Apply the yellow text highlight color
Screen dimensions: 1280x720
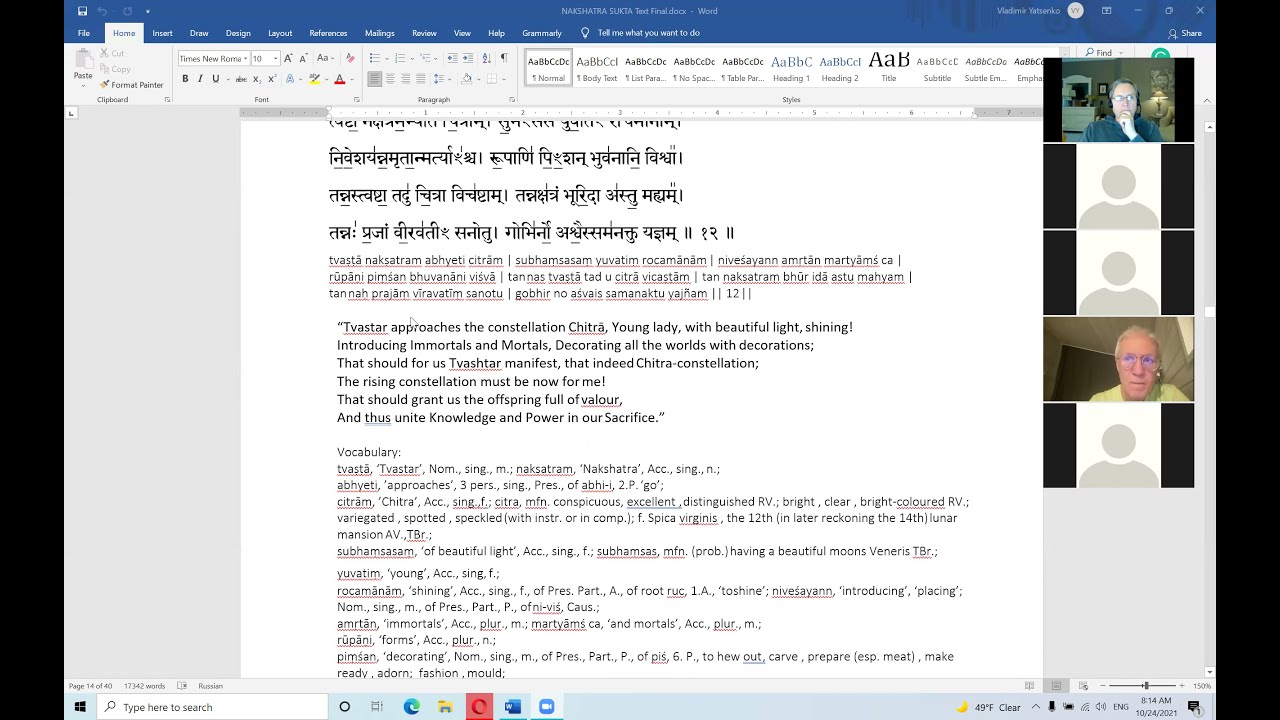click(314, 79)
